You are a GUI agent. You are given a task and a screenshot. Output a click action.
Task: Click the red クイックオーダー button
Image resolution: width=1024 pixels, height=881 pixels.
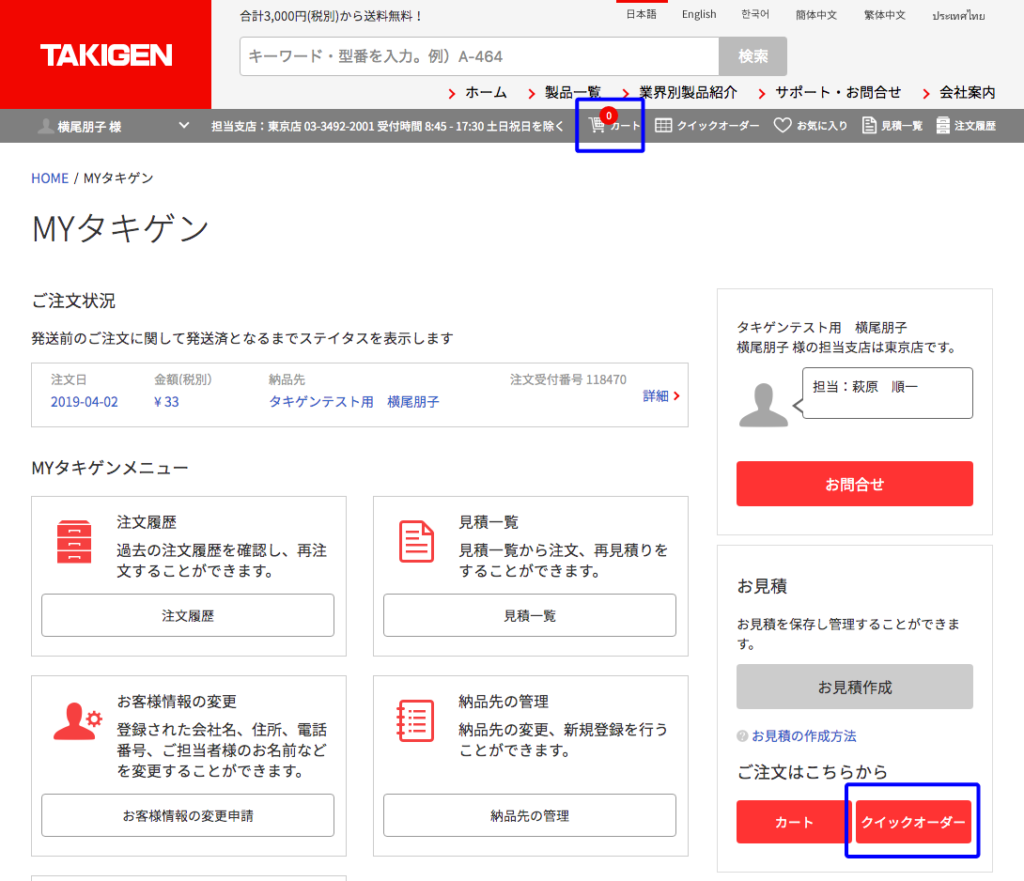[x=913, y=822]
